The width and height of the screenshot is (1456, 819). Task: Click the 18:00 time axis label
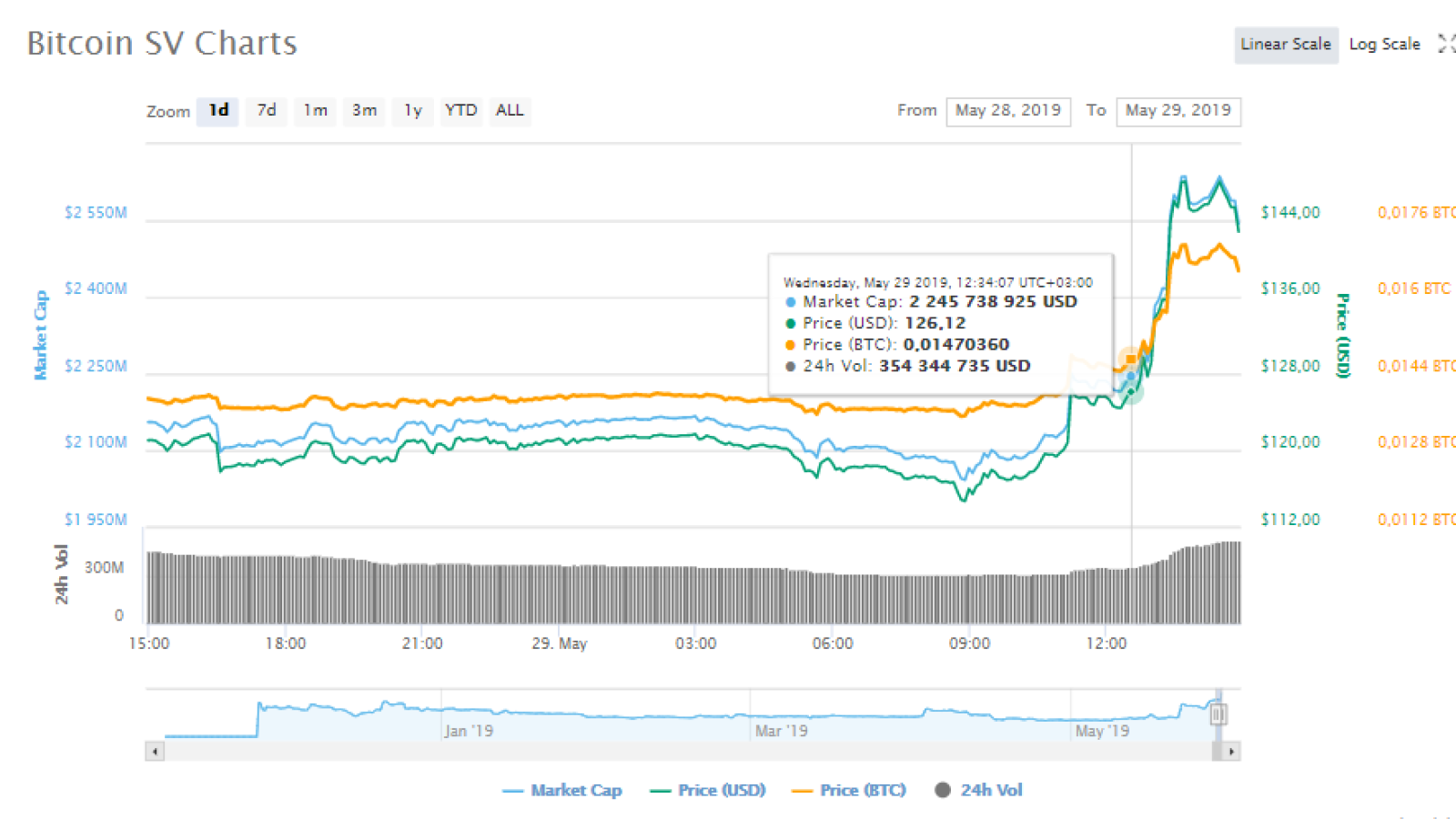click(286, 643)
